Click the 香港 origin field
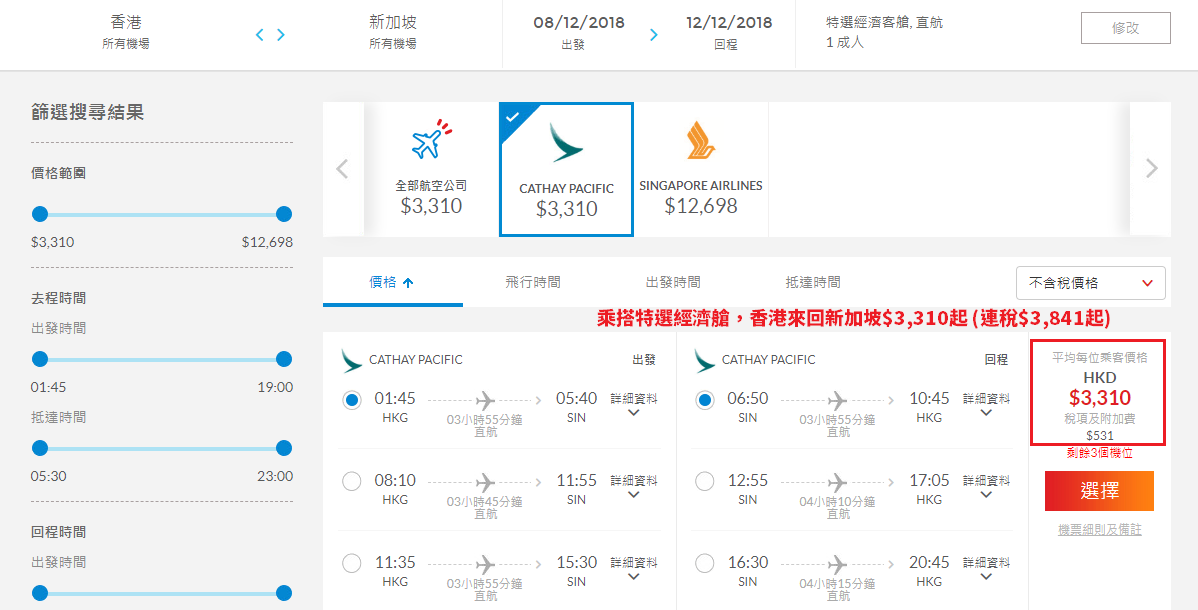The image size is (1198, 610). 126,31
